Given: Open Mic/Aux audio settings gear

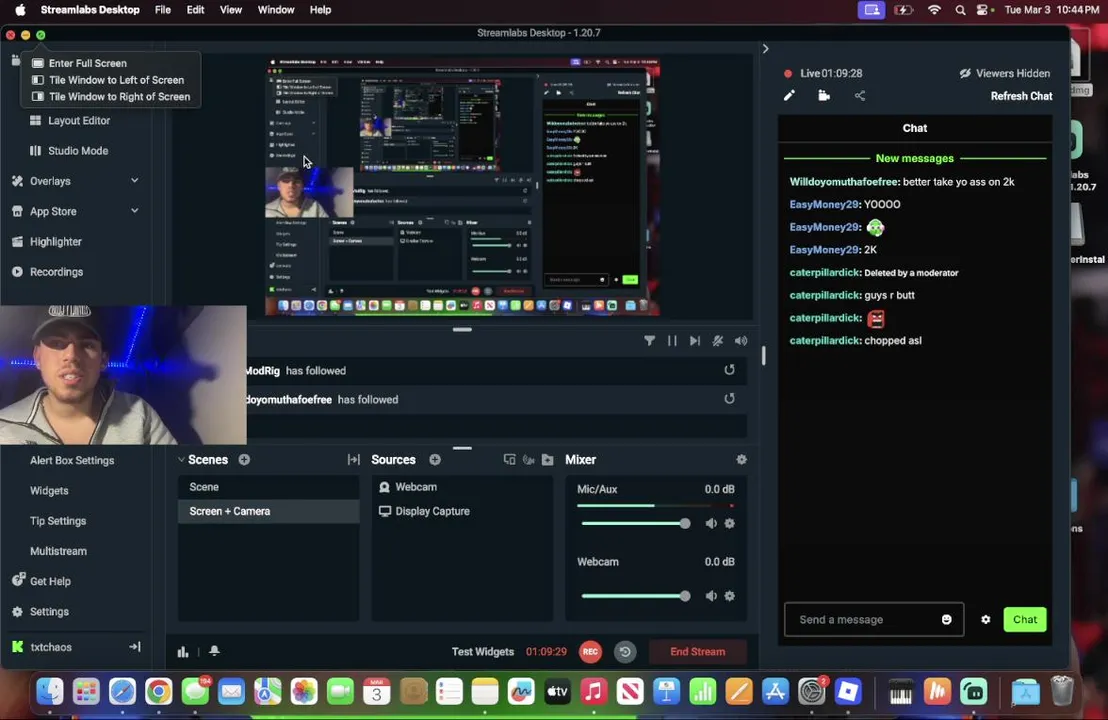Looking at the screenshot, I should tap(730, 524).
